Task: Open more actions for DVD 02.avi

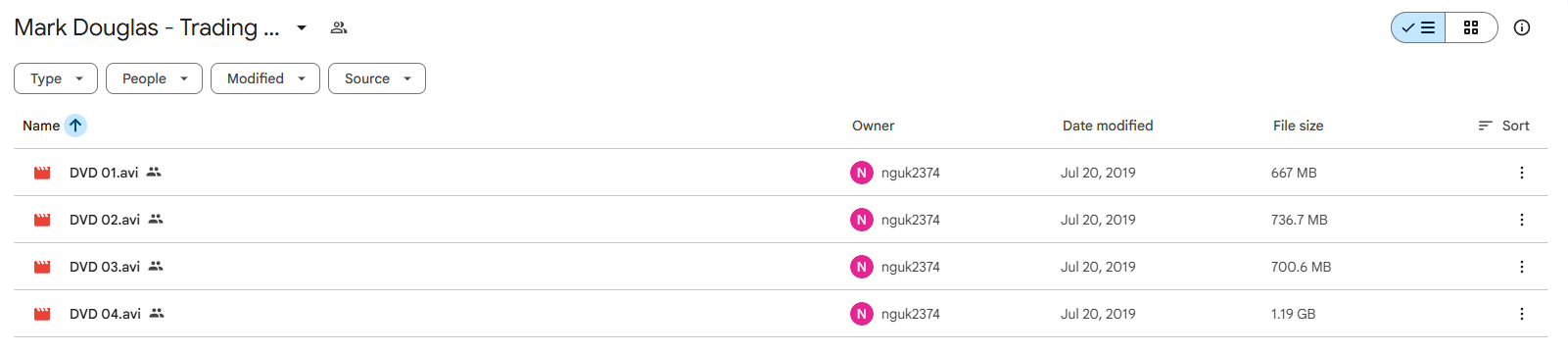Action: [x=1522, y=220]
